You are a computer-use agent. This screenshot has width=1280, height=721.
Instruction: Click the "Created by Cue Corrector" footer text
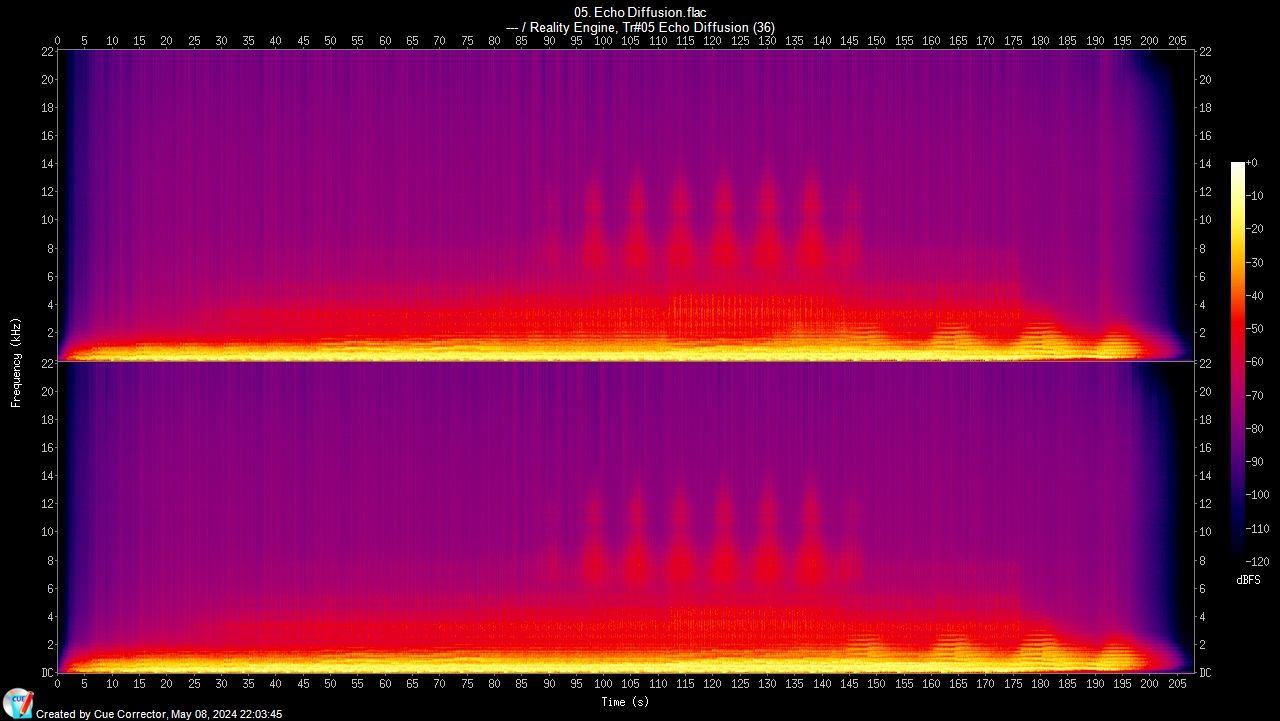(159, 714)
